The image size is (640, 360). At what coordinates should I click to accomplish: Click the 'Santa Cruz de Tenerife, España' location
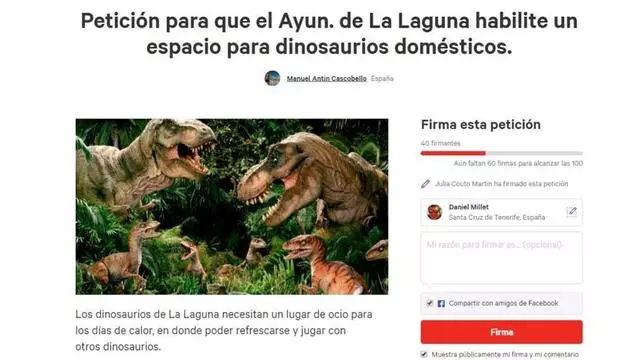click(x=497, y=217)
